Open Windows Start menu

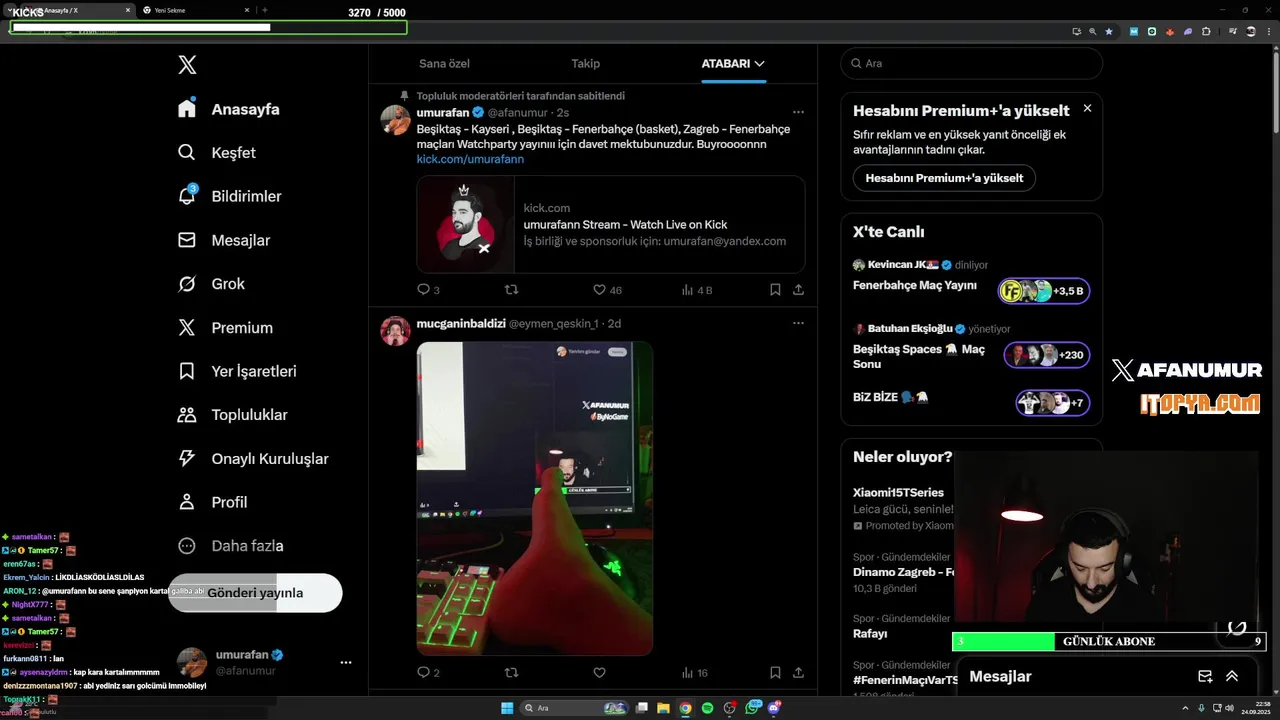(507, 708)
